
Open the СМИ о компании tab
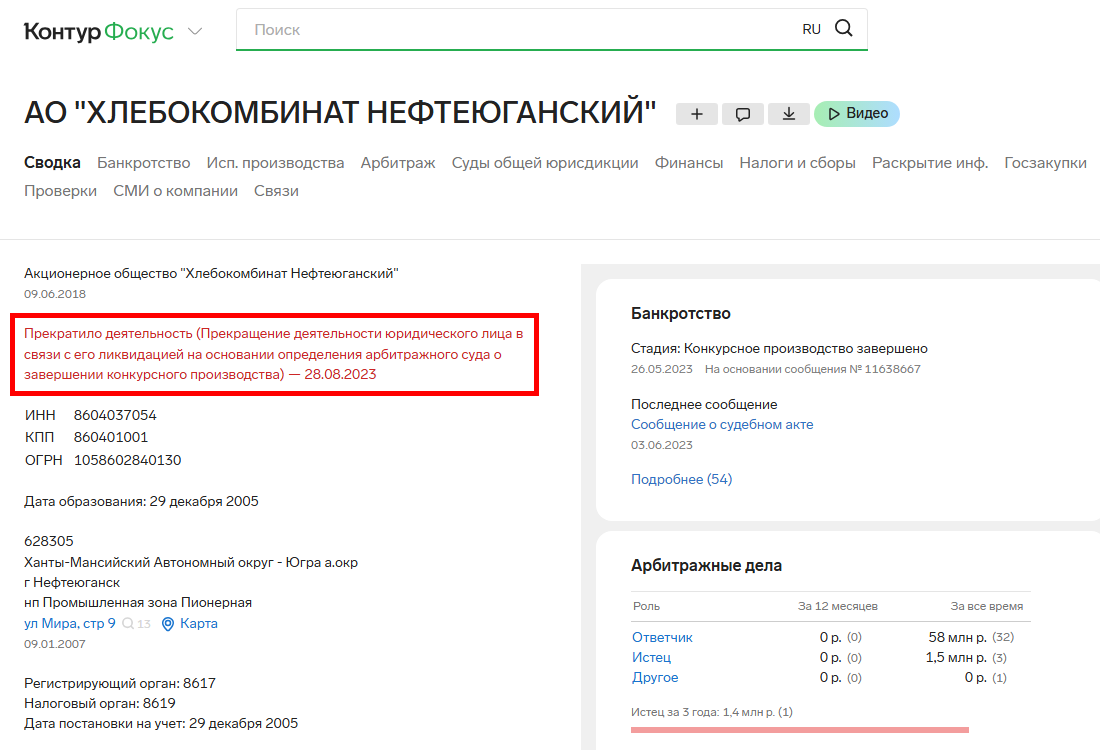coord(175,191)
